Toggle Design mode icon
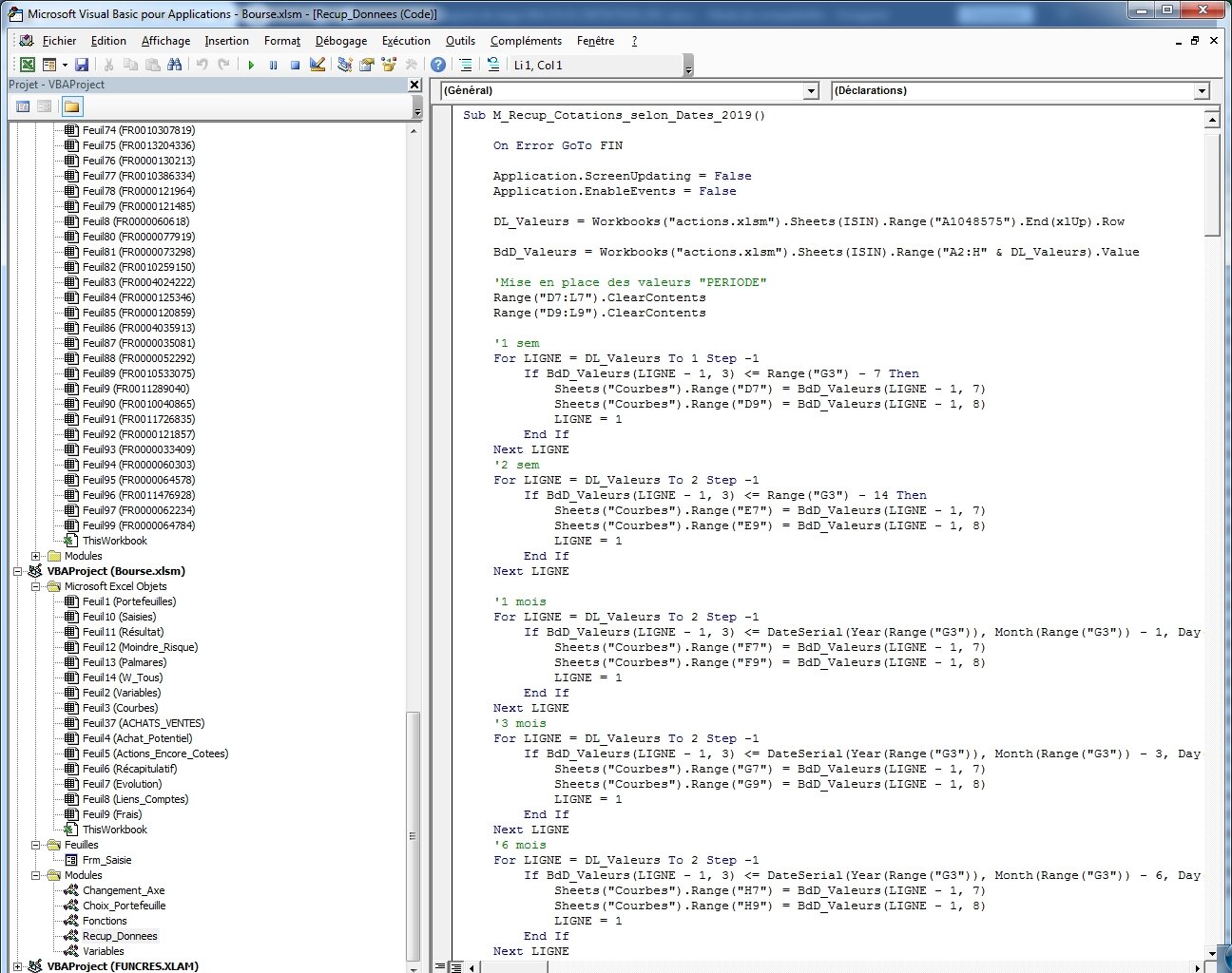The width and height of the screenshot is (1232, 973). click(318, 65)
